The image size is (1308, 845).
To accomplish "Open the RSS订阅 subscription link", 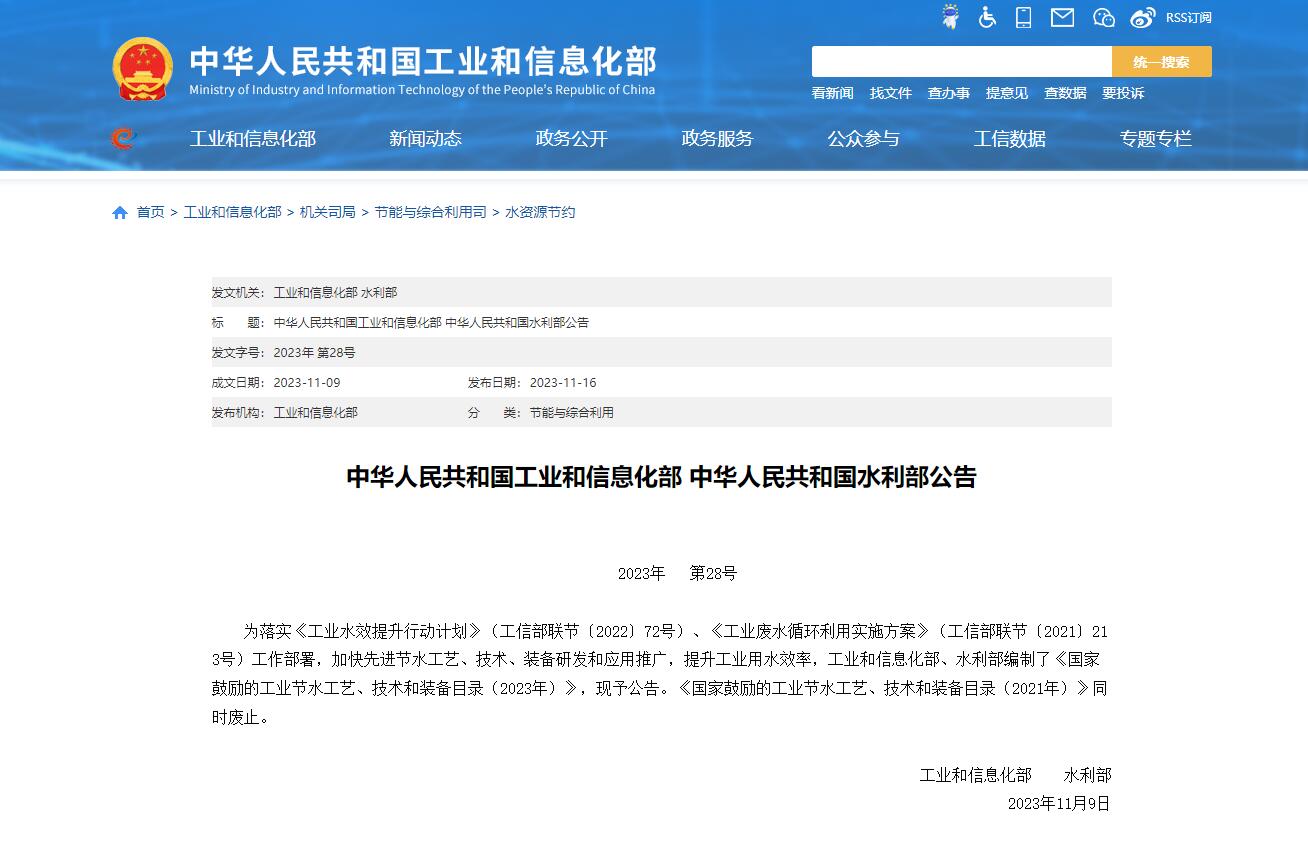I will coord(1189,17).
